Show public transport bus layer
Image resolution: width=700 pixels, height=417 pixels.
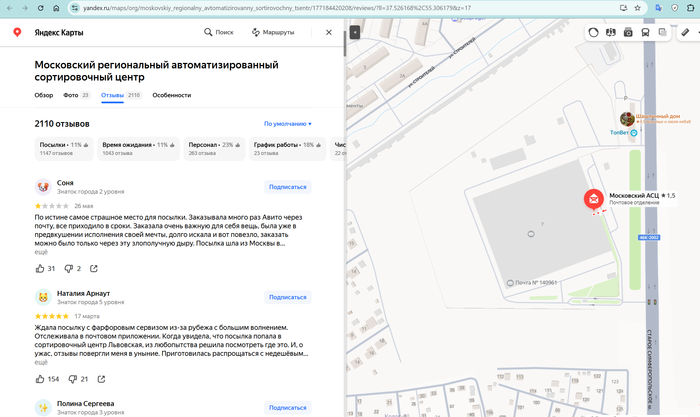tap(646, 32)
